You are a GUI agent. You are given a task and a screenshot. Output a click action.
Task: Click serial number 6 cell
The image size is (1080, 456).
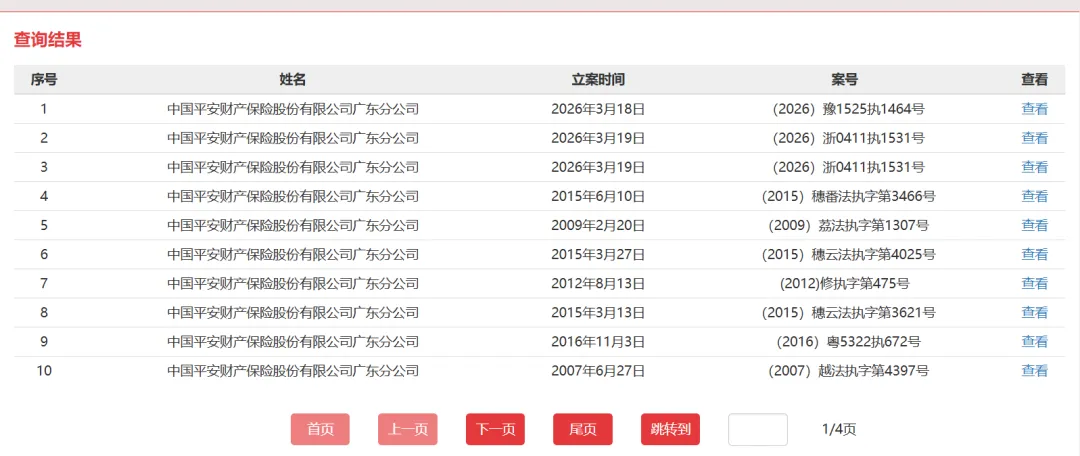(44, 254)
